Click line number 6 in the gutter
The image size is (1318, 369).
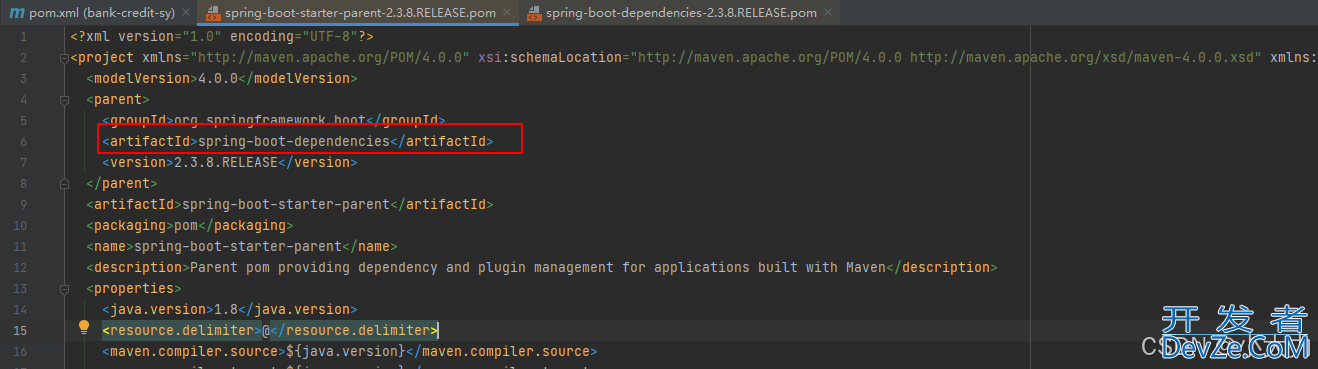pyautogui.click(x=24, y=141)
